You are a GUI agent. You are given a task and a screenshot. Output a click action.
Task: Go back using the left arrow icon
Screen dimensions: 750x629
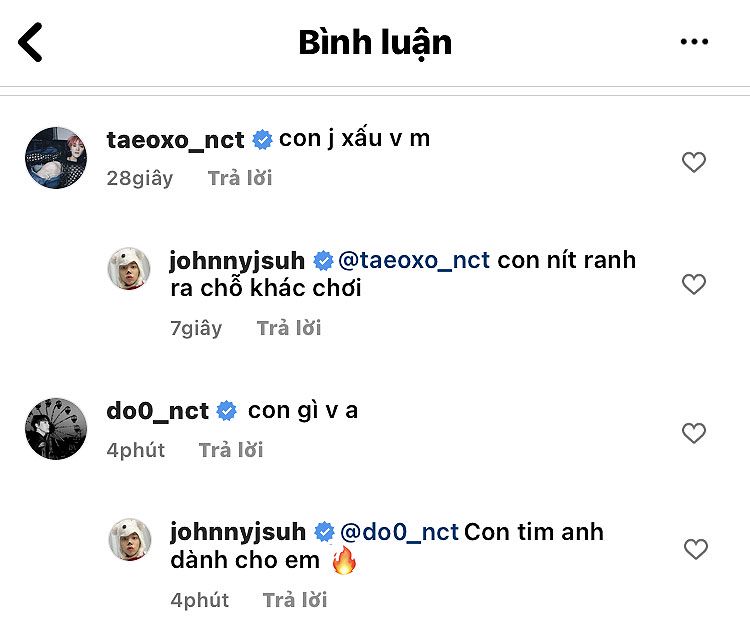point(30,42)
